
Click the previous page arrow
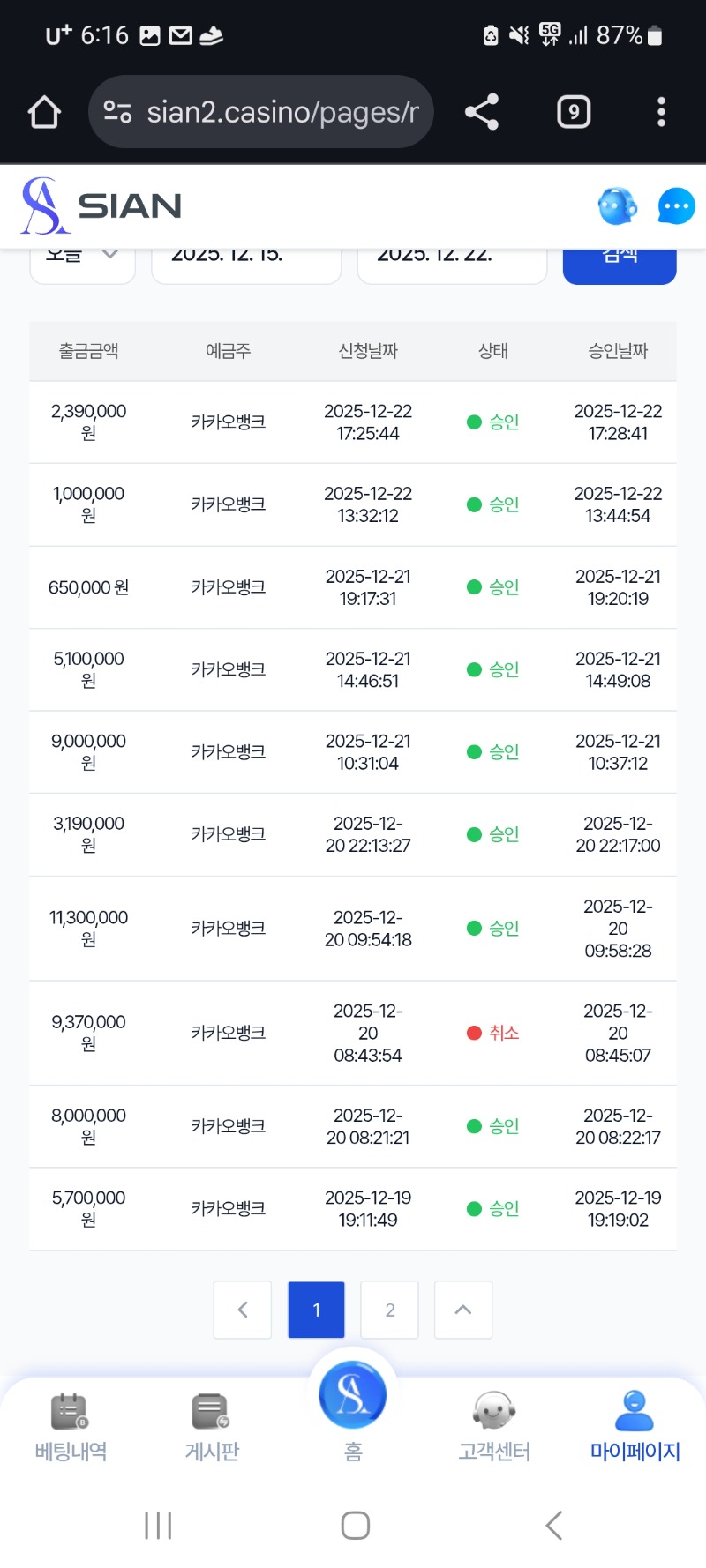(243, 1310)
